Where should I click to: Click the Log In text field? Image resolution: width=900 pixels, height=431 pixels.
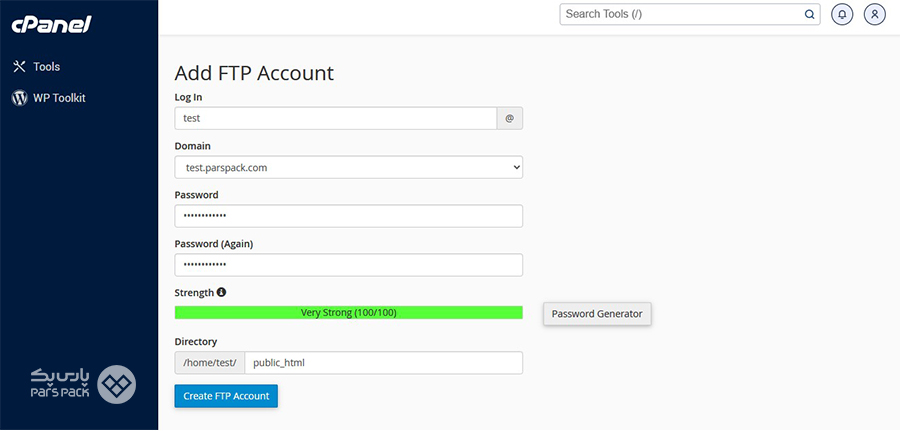coord(336,118)
